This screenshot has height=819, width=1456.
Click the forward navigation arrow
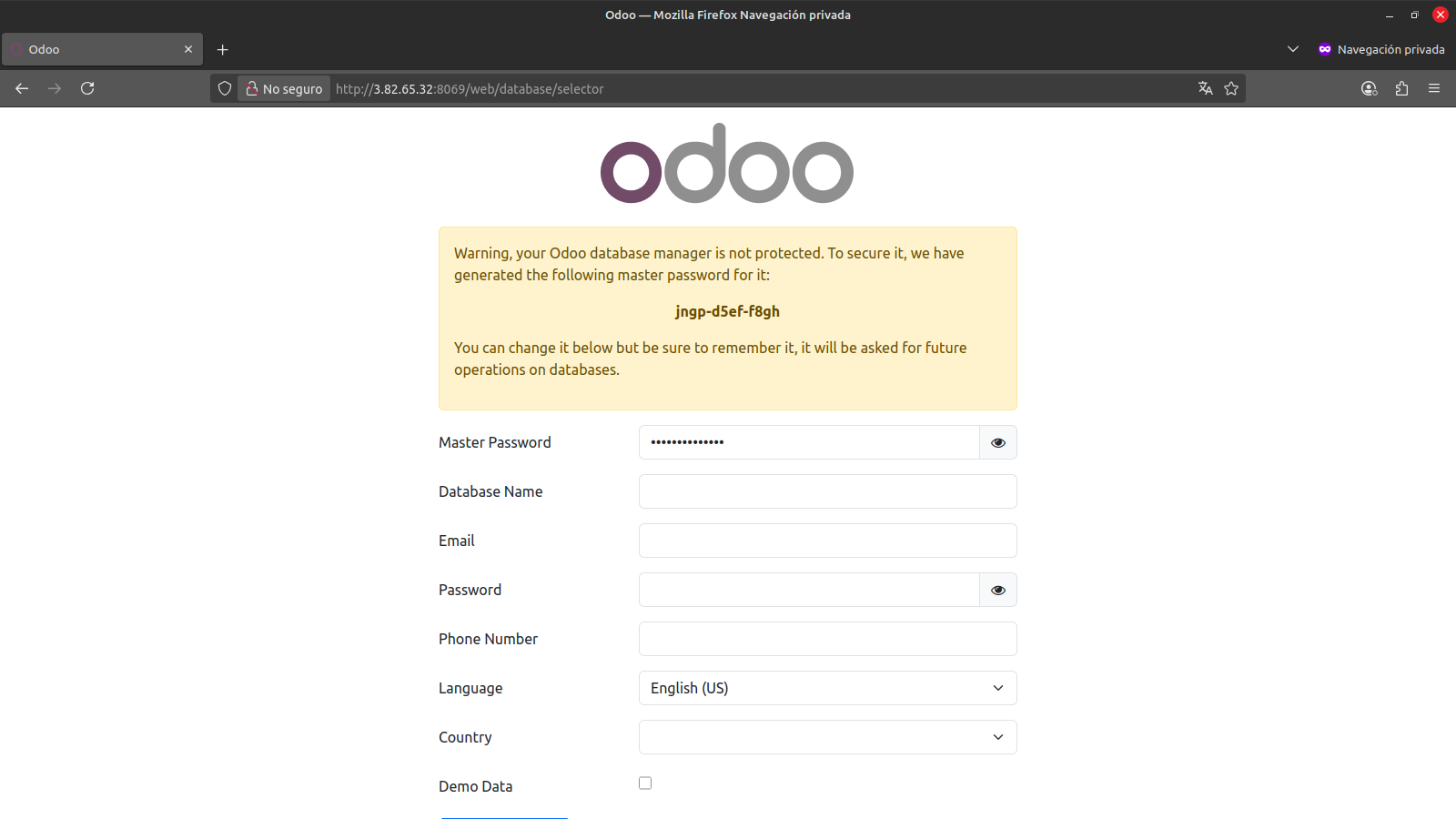pos(55,88)
